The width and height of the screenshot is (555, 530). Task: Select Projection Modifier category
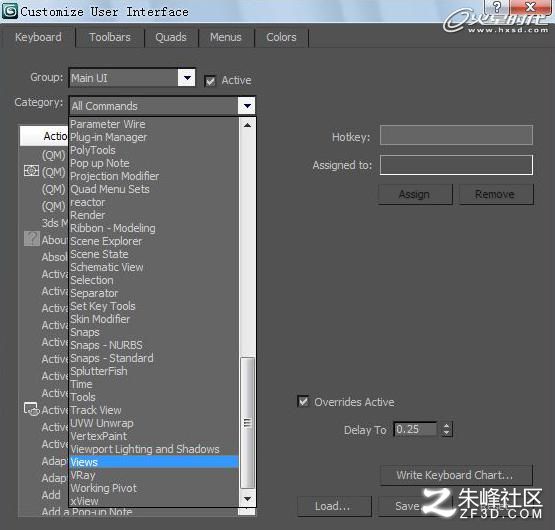[x=154, y=176]
